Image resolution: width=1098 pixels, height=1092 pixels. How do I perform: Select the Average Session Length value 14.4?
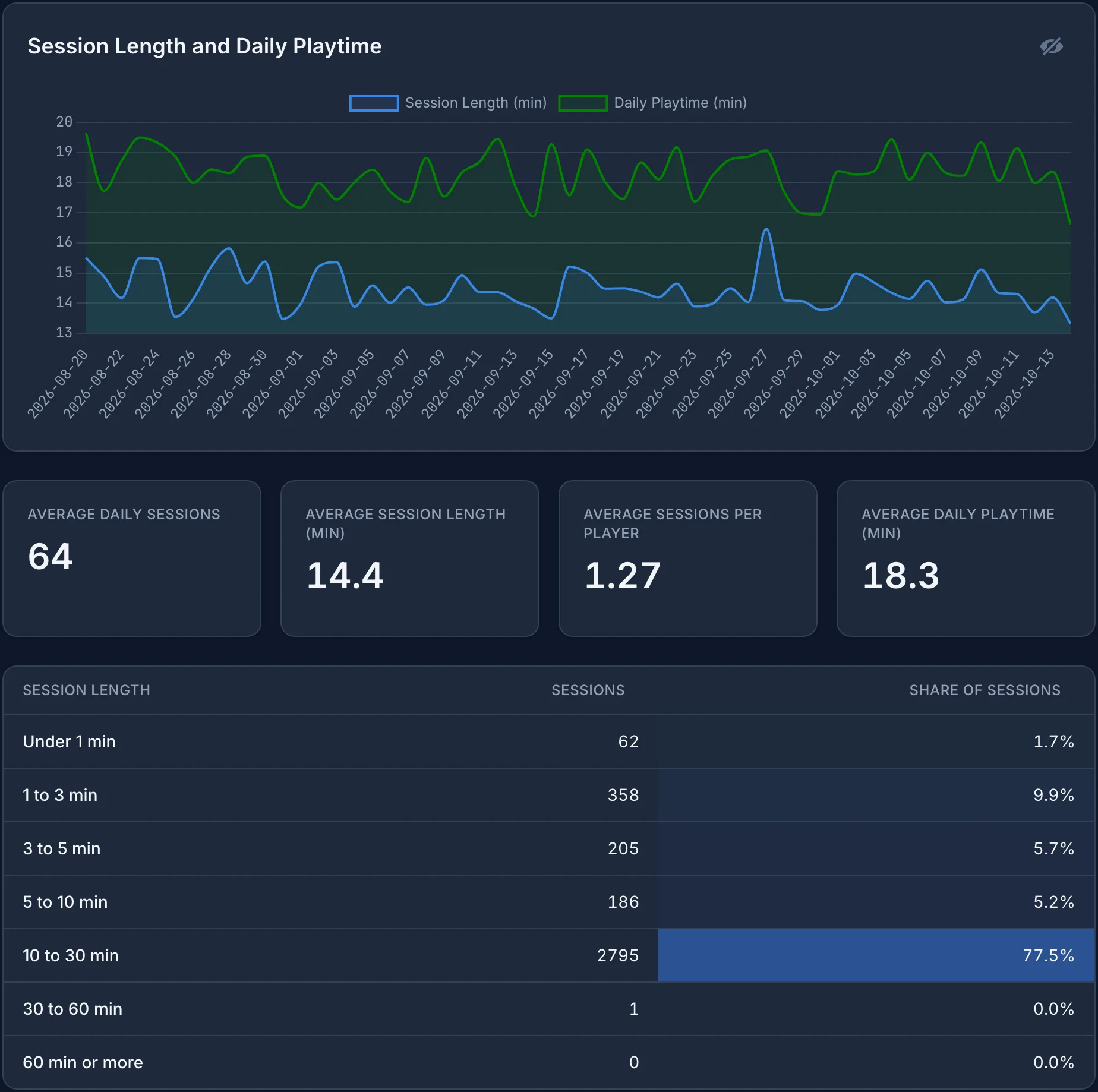[345, 576]
